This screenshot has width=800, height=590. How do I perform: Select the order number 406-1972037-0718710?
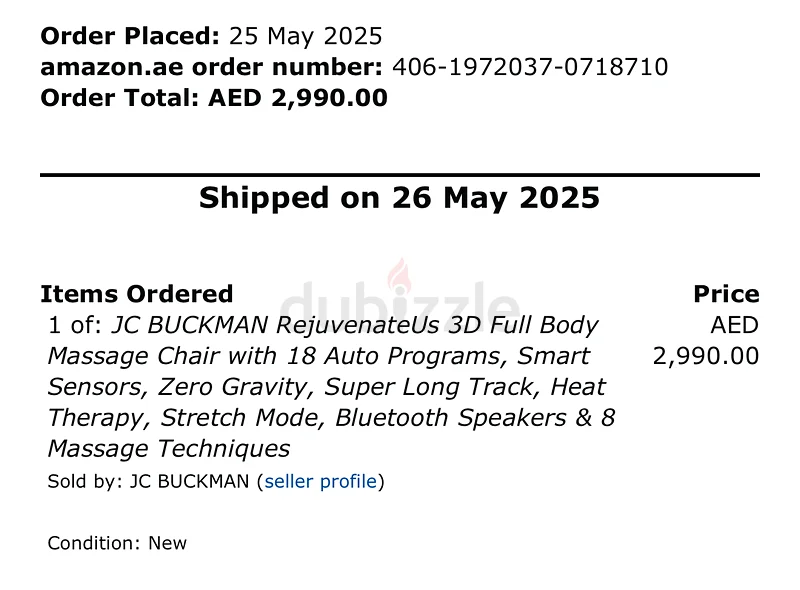pos(530,67)
